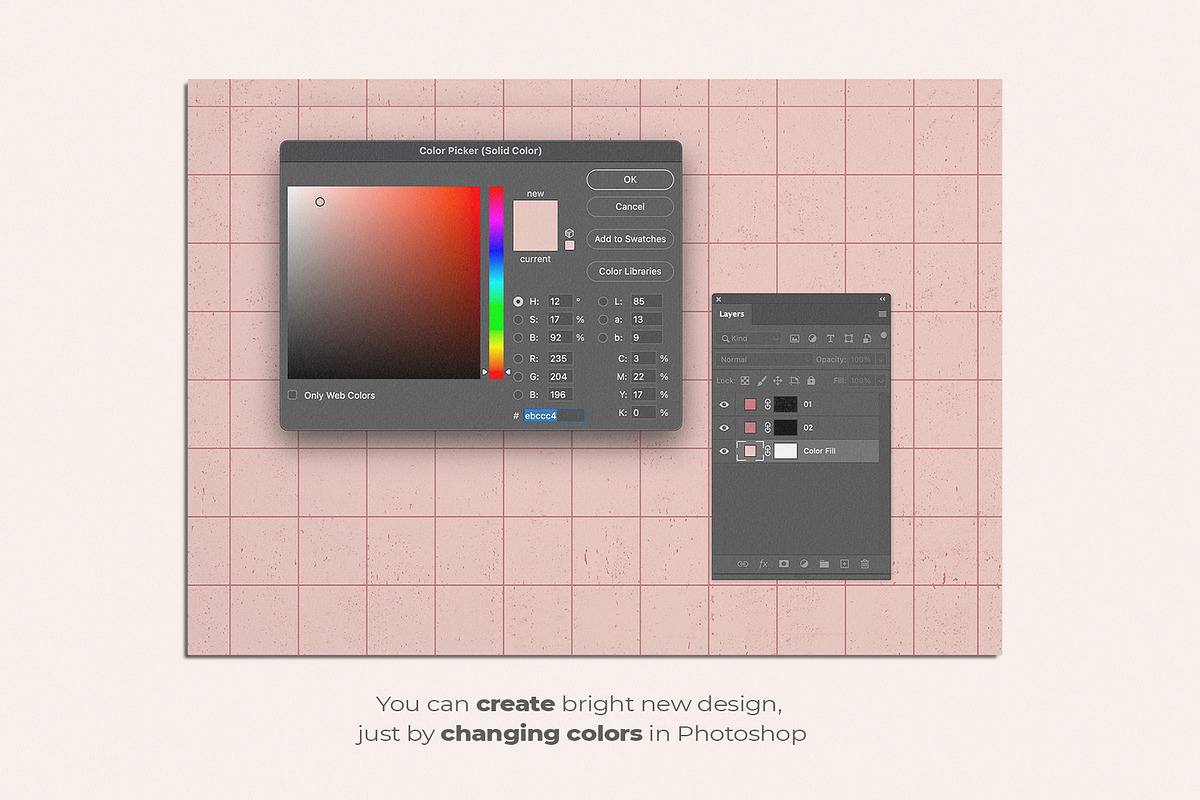The image size is (1200, 800).
Task: Add a layer mask from Layers panel
Action: pyautogui.click(x=784, y=564)
